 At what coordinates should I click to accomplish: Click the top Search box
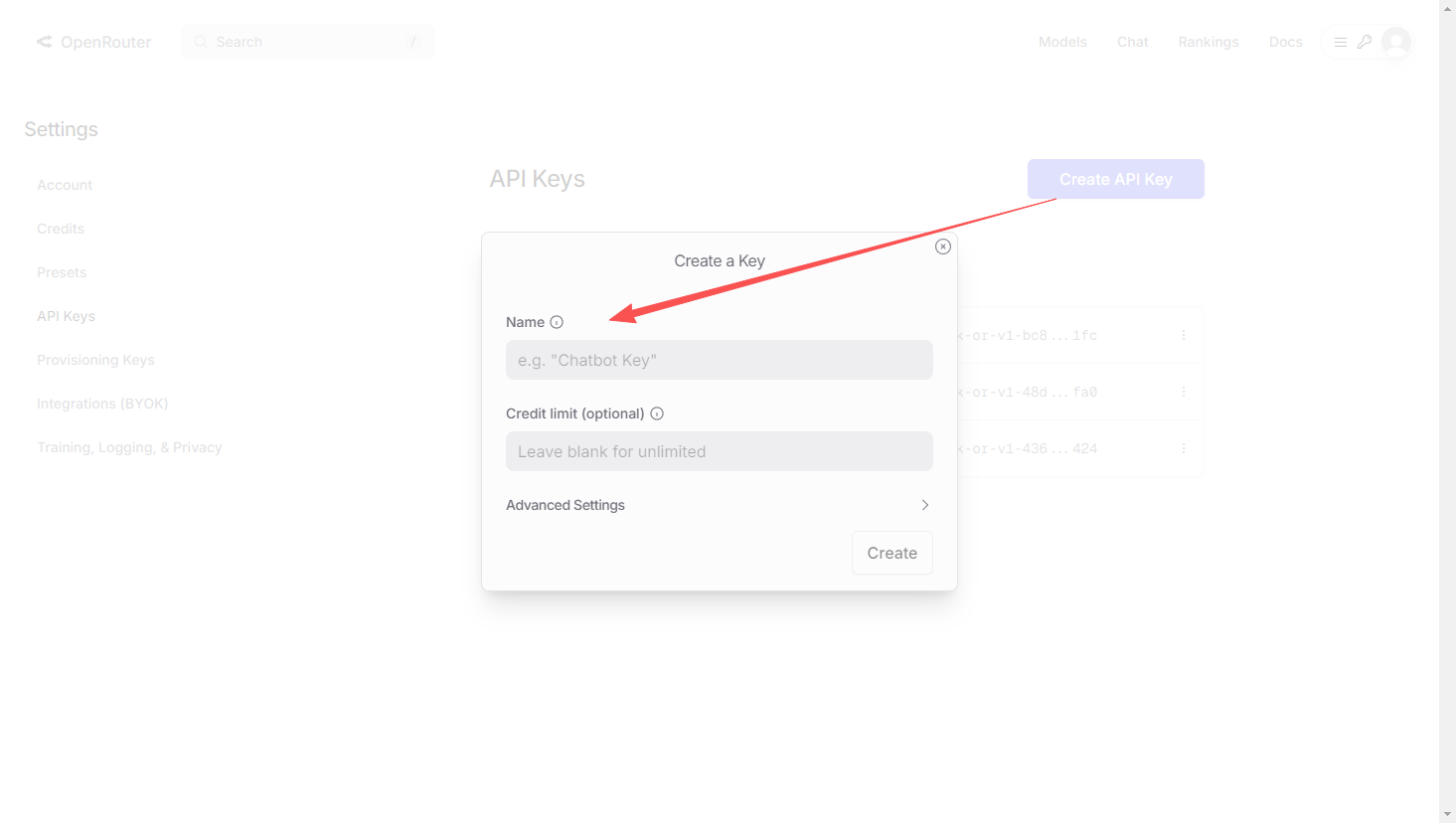[x=308, y=42]
